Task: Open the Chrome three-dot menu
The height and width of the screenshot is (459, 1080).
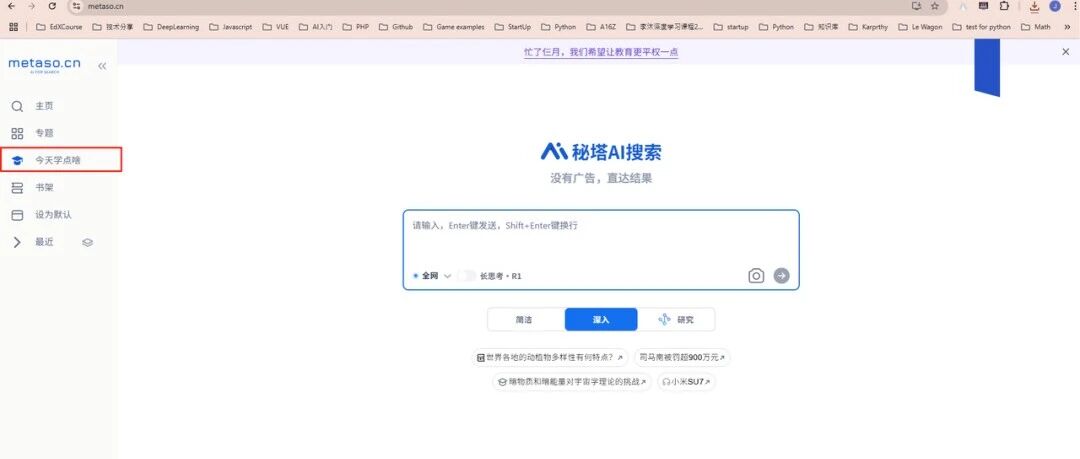Action: point(1074,6)
